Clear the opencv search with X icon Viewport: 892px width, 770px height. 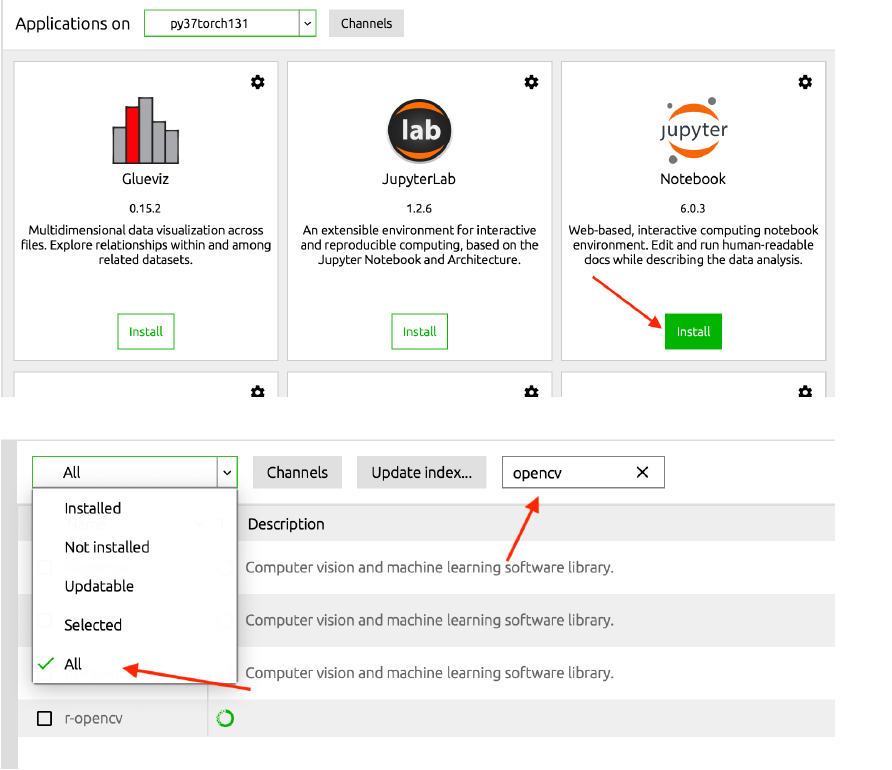(642, 472)
